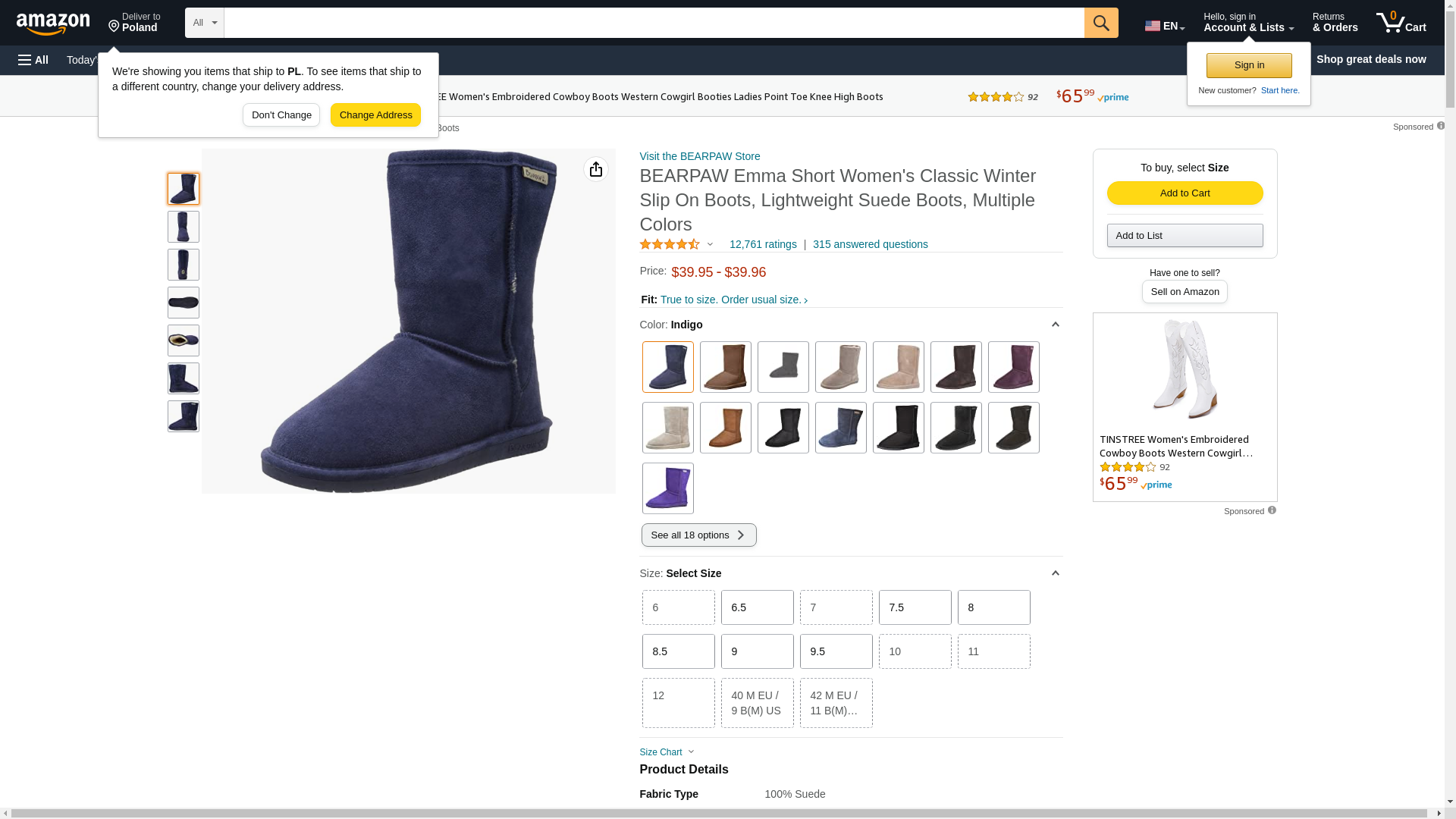Click the star rating icons near ratings count
Image resolution: width=1456 pixels, height=819 pixels.
tap(670, 244)
